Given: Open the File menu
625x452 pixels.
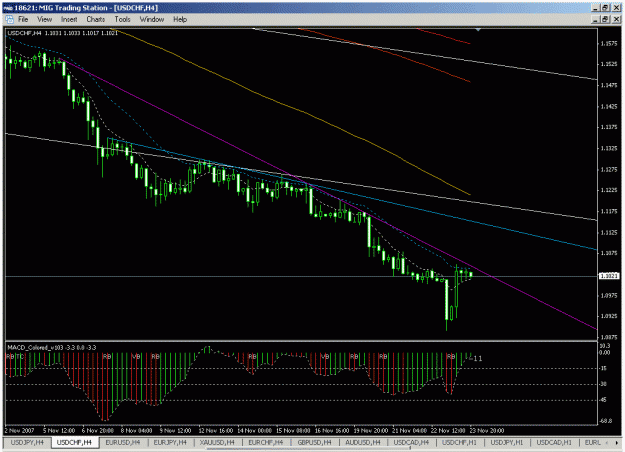Looking at the screenshot, I should [23, 19].
